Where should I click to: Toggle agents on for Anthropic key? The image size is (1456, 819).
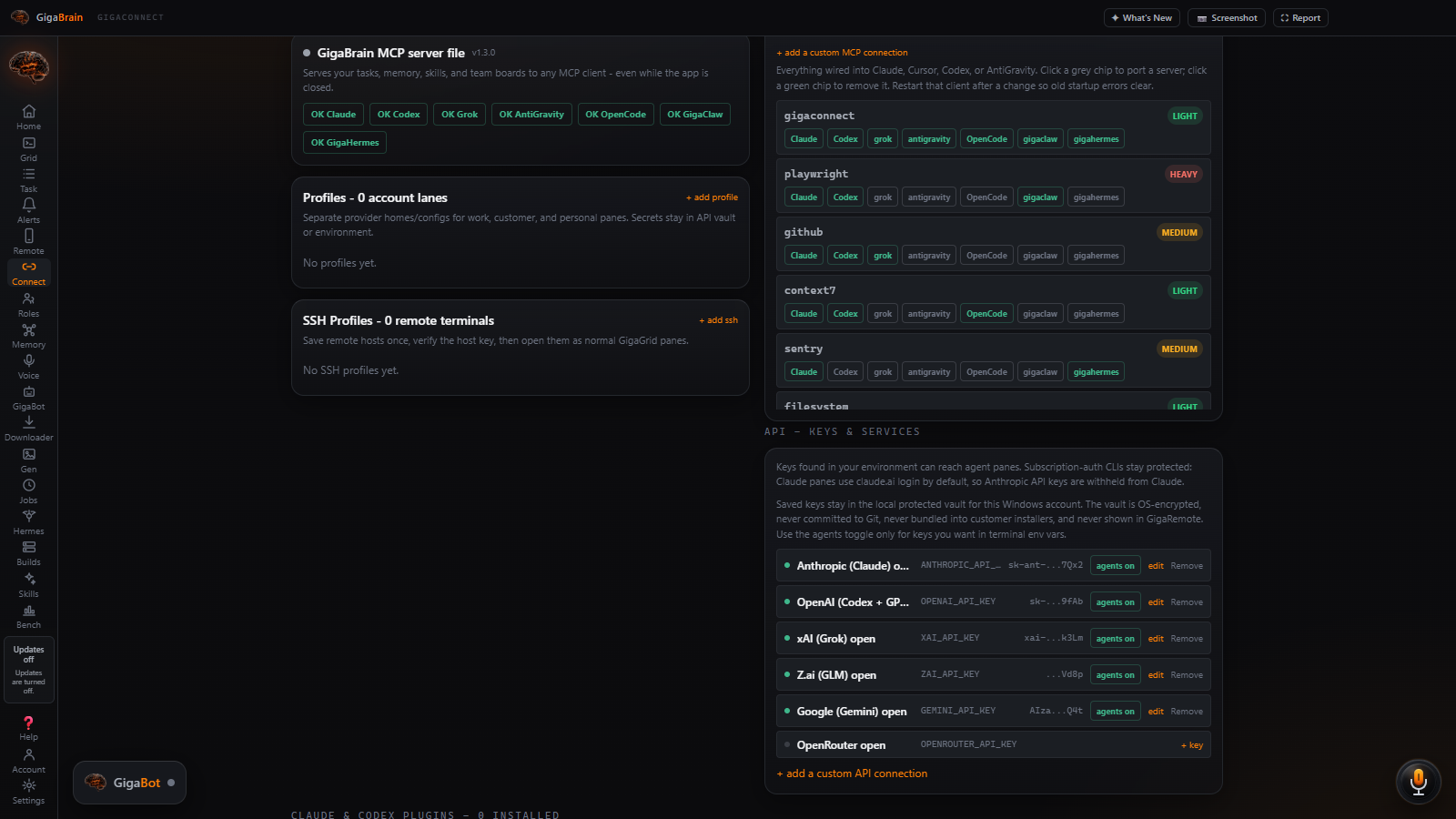click(1115, 566)
